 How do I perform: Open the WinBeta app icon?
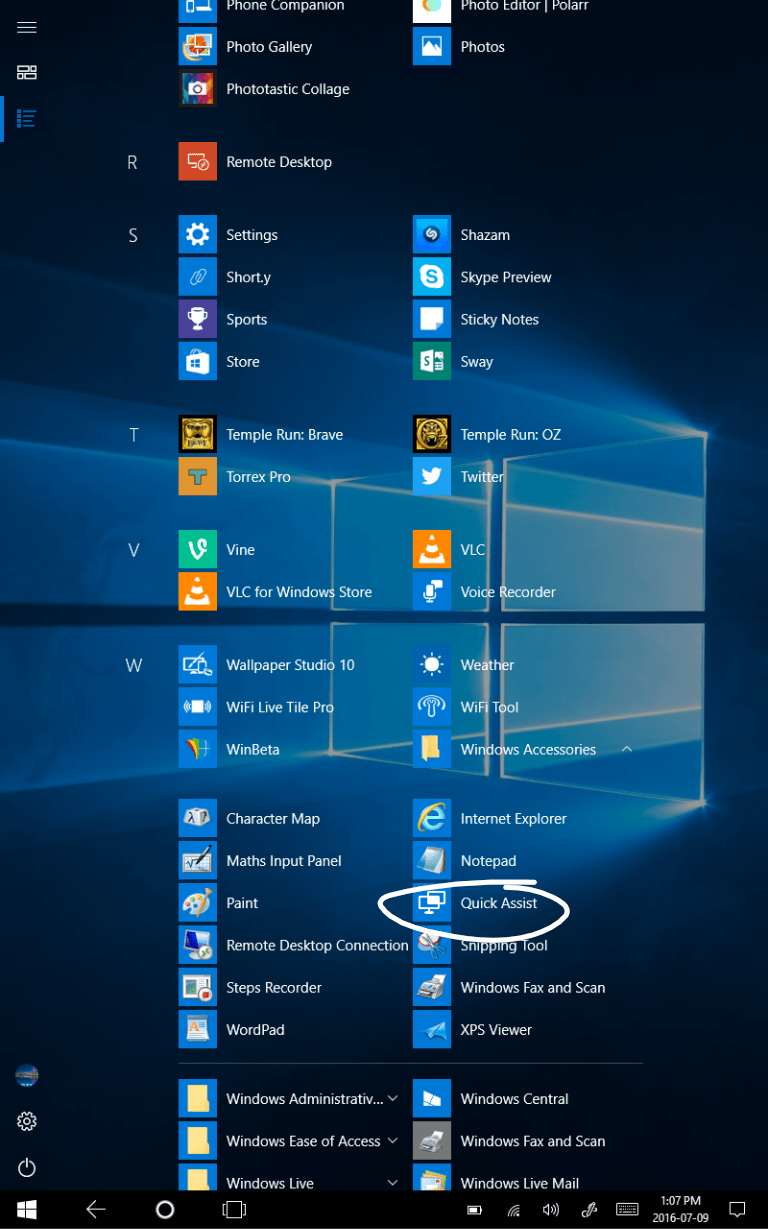(198, 748)
